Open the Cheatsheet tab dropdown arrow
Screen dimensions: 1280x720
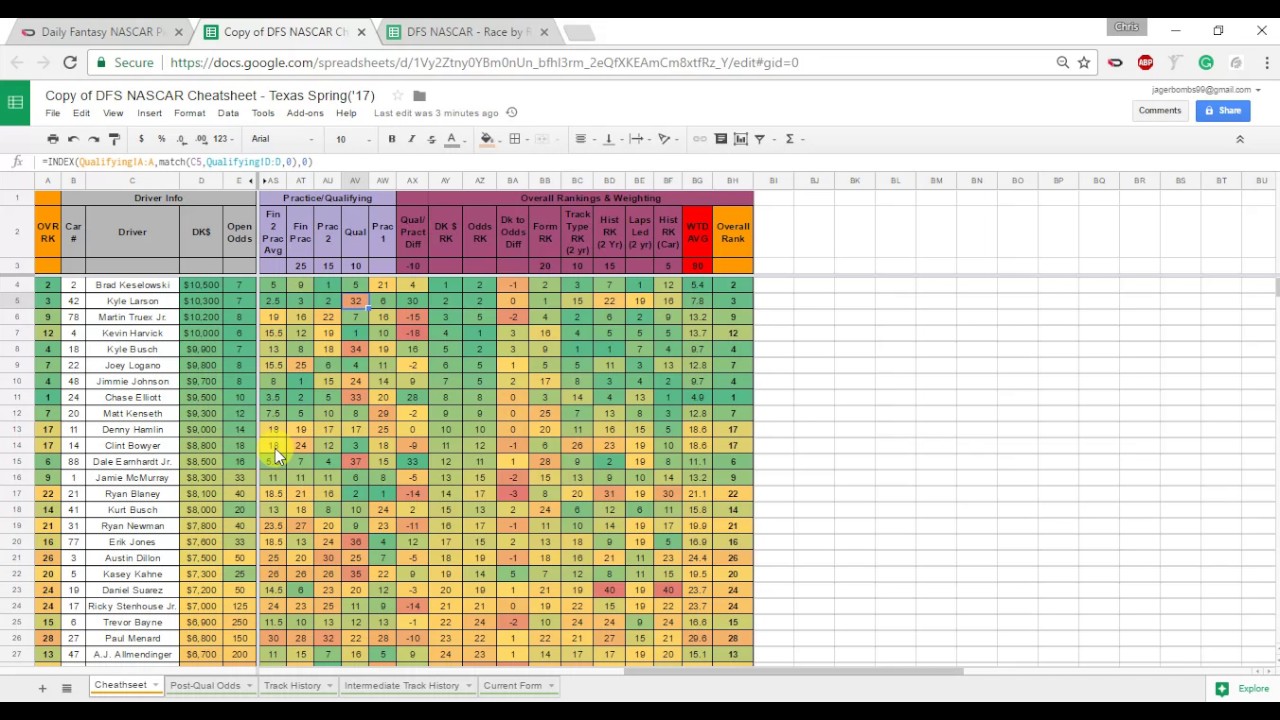(x=155, y=686)
